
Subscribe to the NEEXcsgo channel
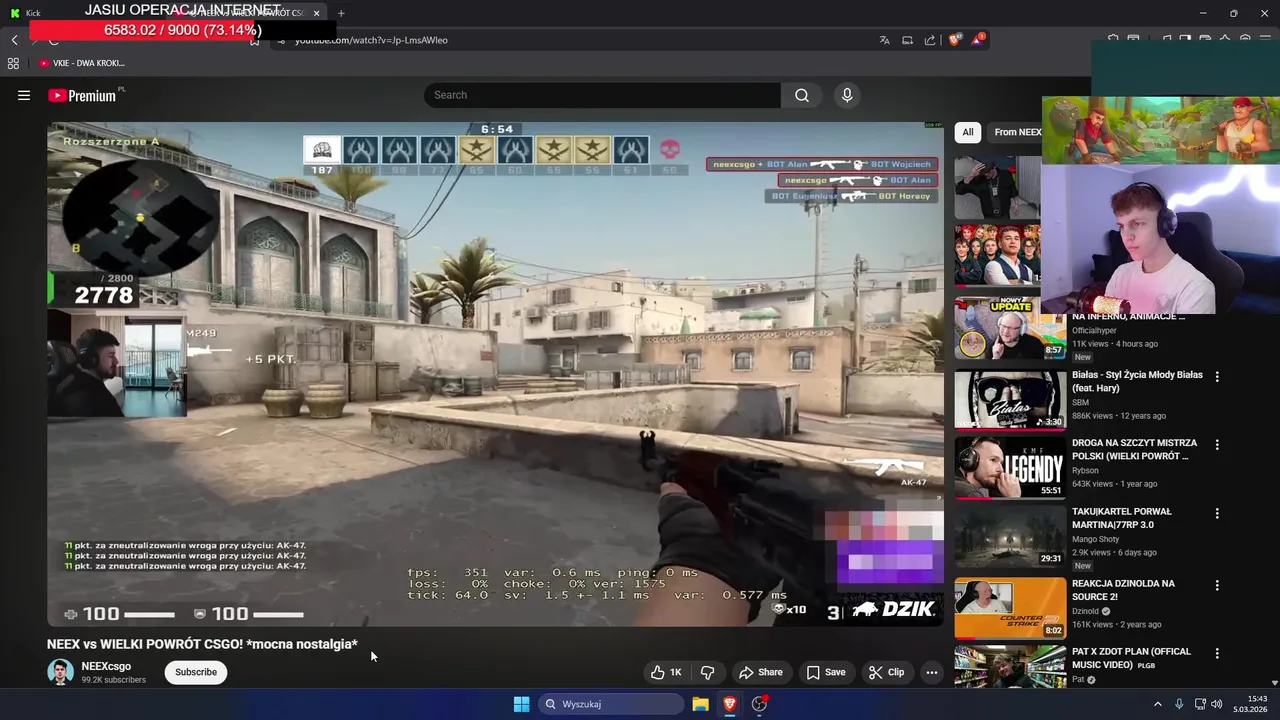click(x=196, y=672)
